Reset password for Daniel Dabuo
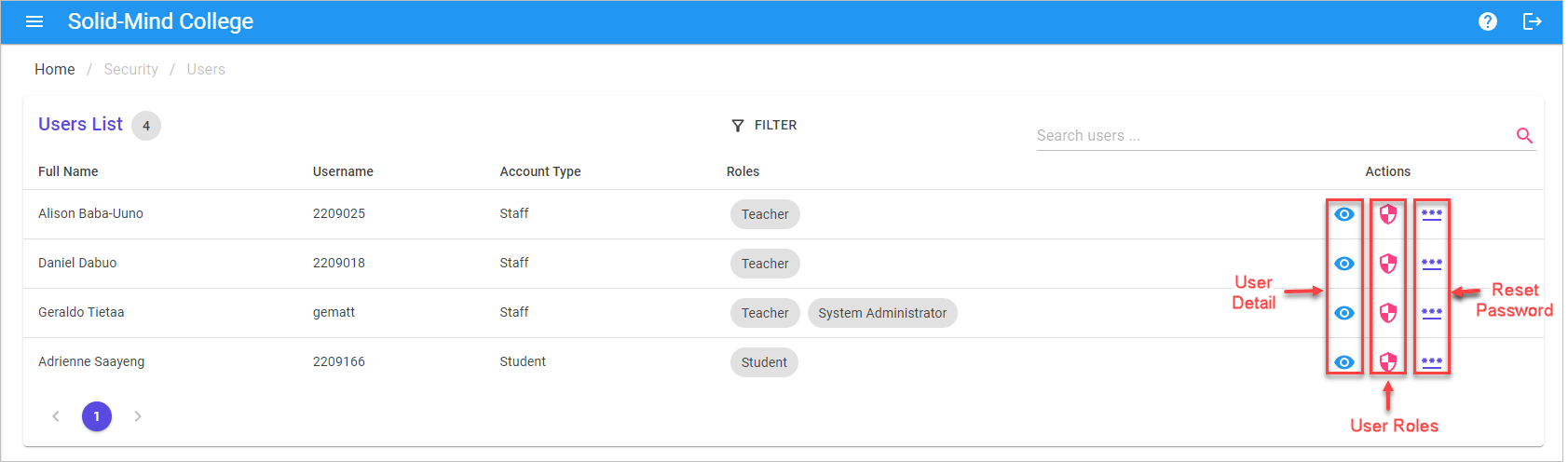Viewport: 1568px width, 462px height. click(x=1432, y=264)
